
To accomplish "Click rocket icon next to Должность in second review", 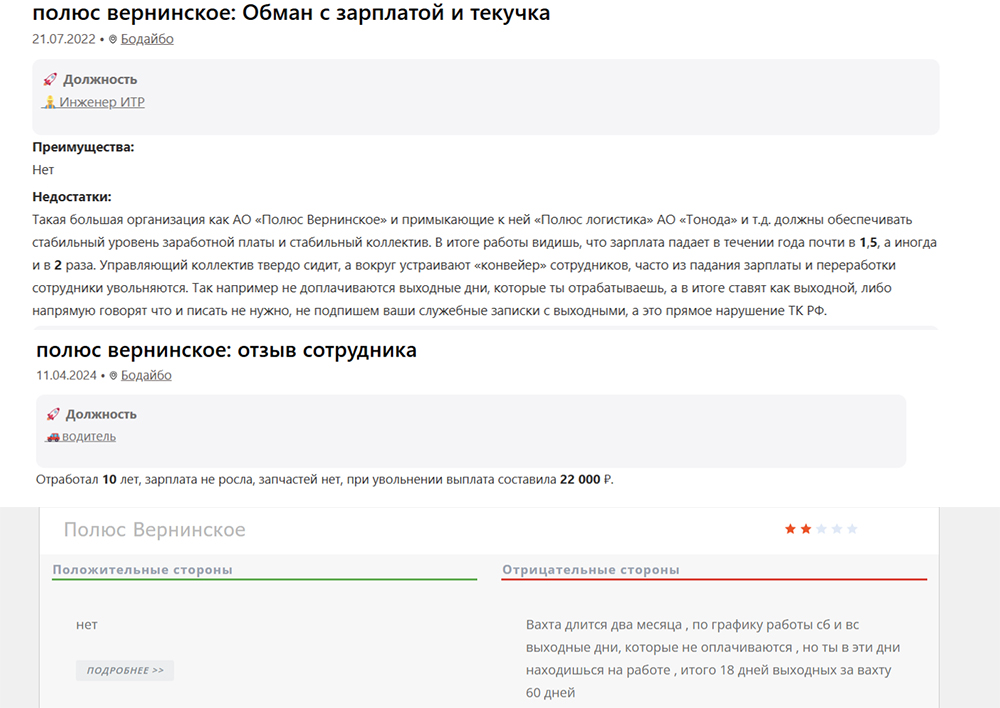I will click(53, 414).
